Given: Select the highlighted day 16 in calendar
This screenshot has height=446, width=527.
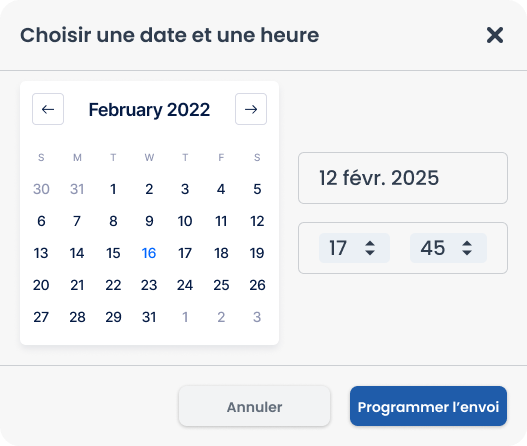Looking at the screenshot, I should click(149, 253).
